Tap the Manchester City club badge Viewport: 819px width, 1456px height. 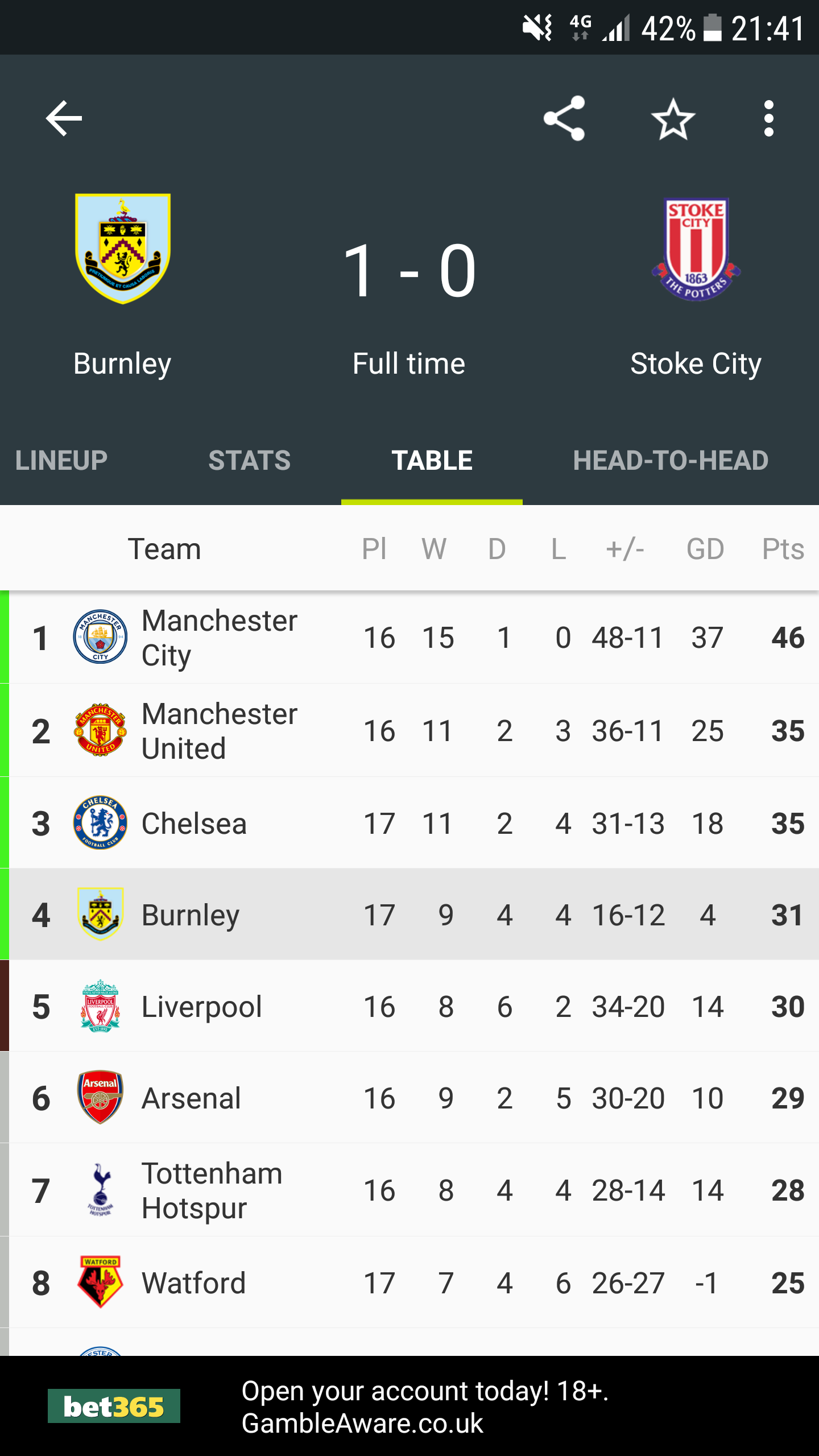point(100,637)
